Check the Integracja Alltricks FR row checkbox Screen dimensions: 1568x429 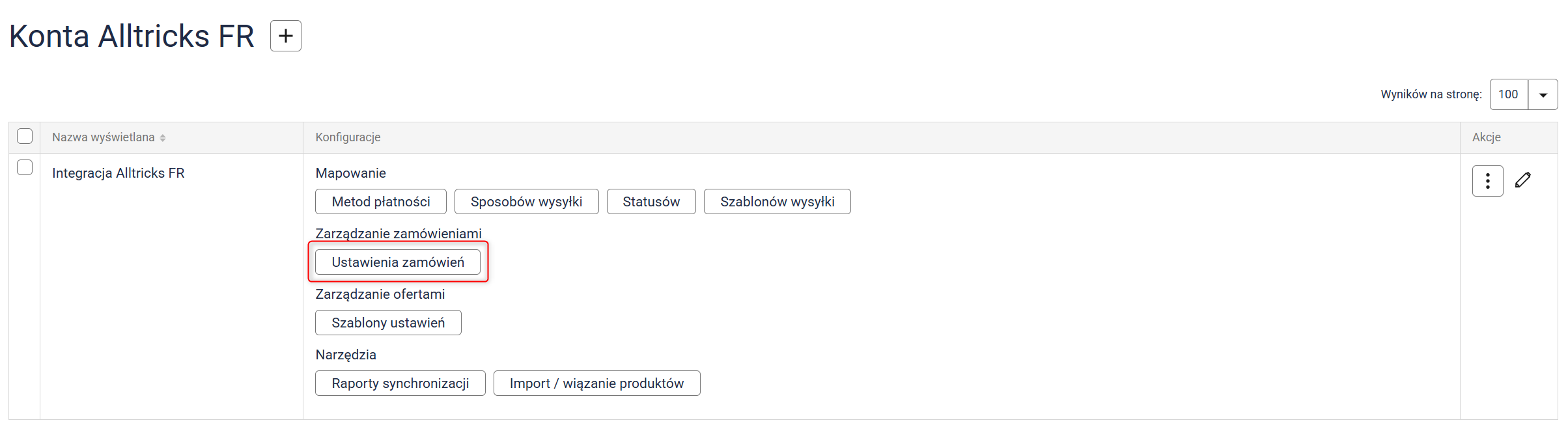pos(25,167)
